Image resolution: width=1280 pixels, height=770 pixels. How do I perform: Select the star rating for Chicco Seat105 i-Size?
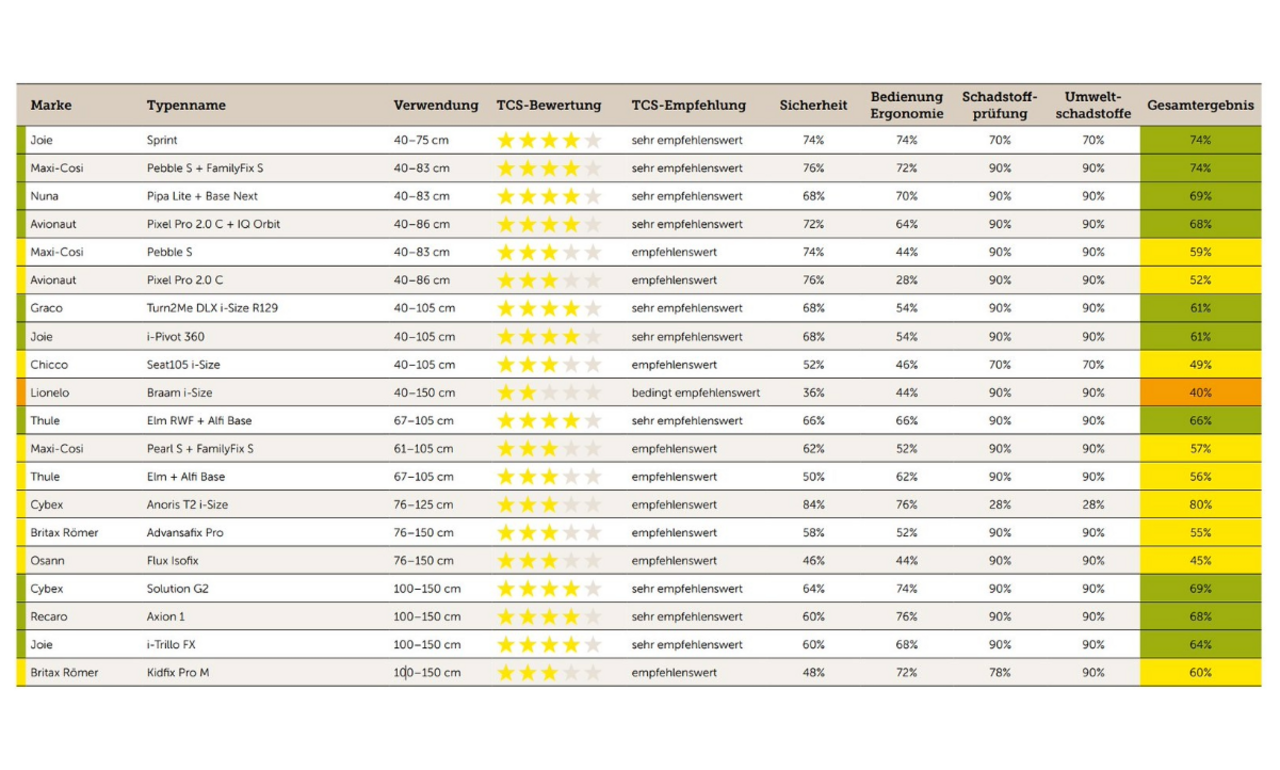pyautogui.click(x=549, y=365)
